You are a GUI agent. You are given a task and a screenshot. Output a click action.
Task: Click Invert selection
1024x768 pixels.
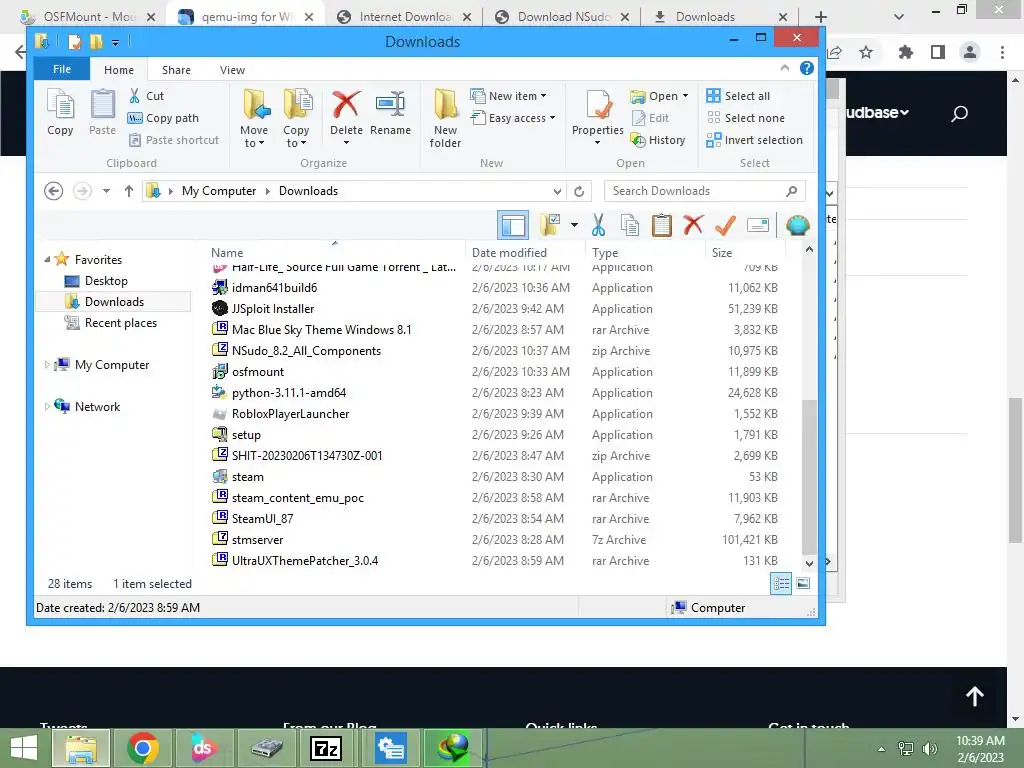tap(755, 140)
